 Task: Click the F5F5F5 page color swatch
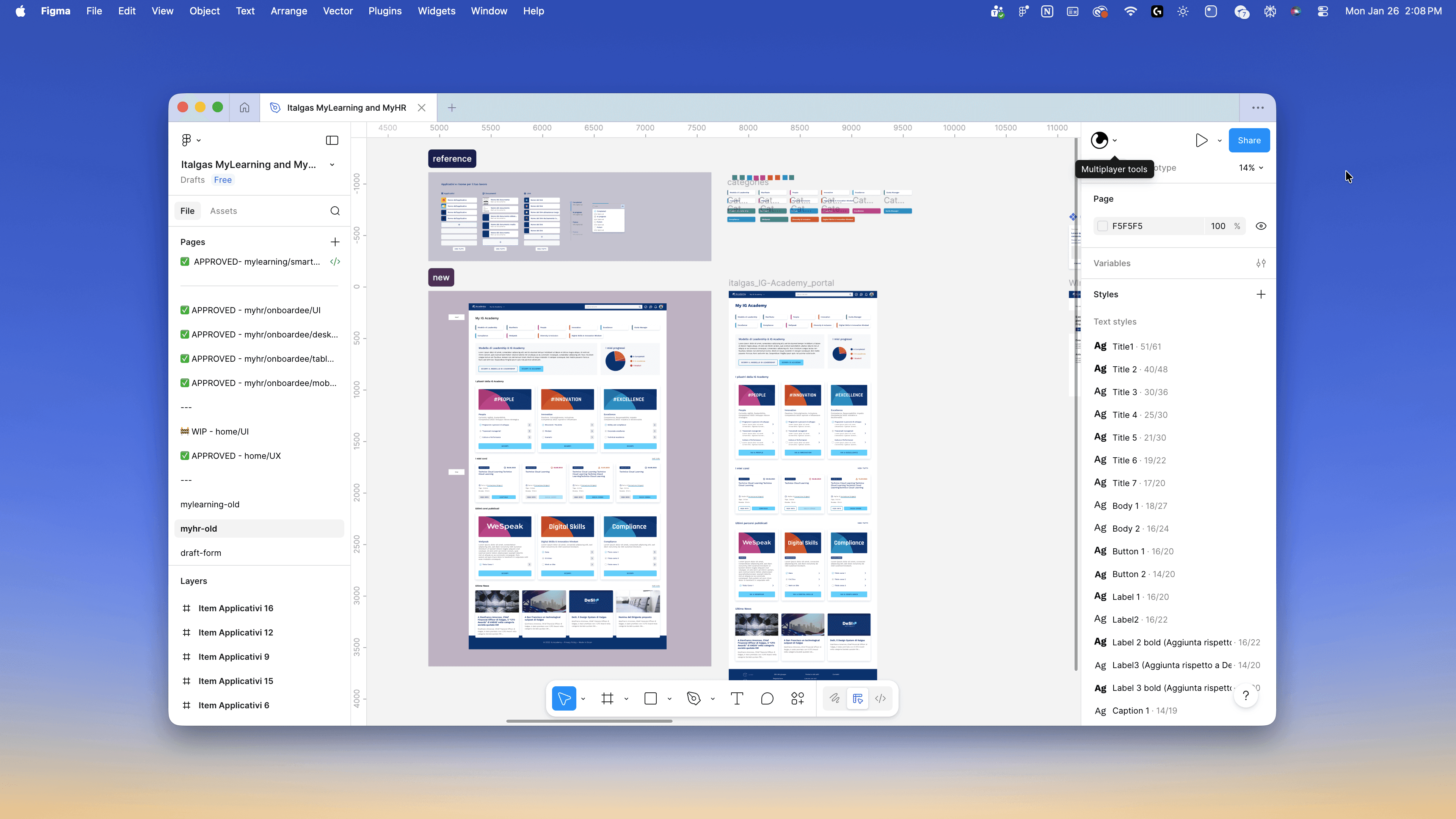(x=1103, y=226)
